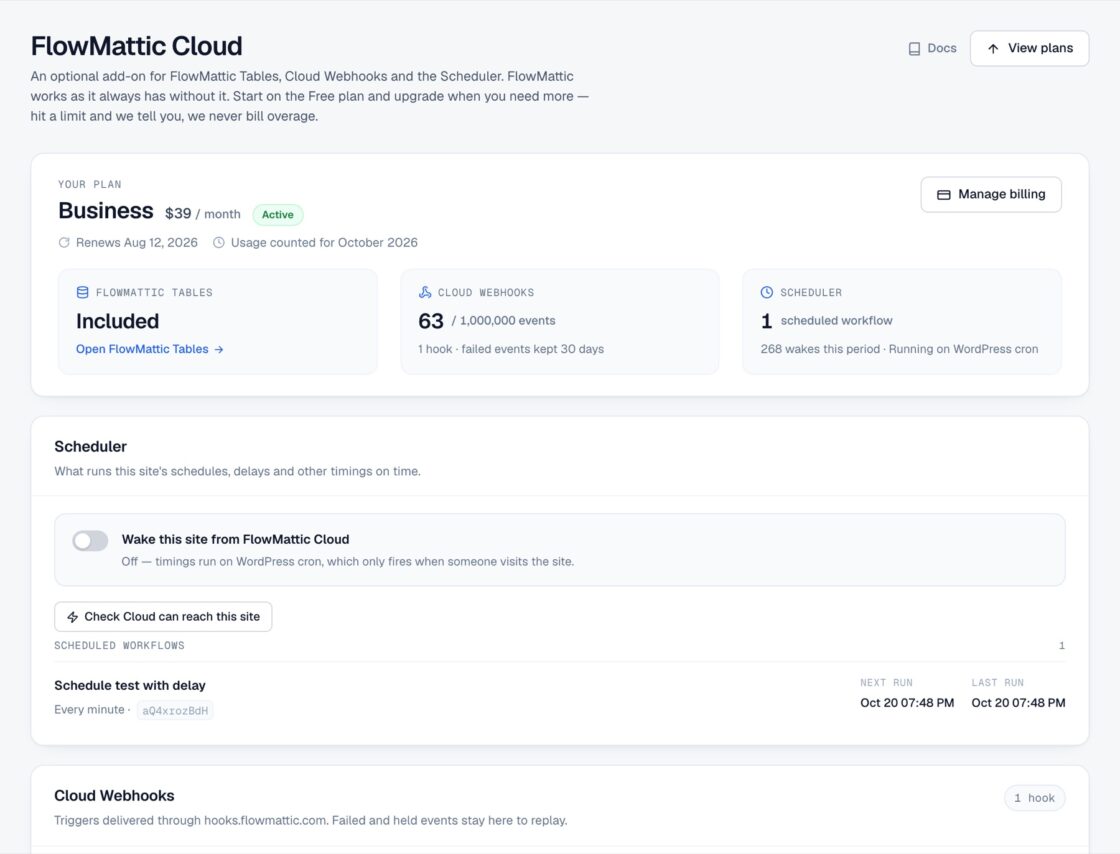The width and height of the screenshot is (1120, 854).
Task: Click the Next Run time Oct 20 07:48 PM
Action: (907, 703)
